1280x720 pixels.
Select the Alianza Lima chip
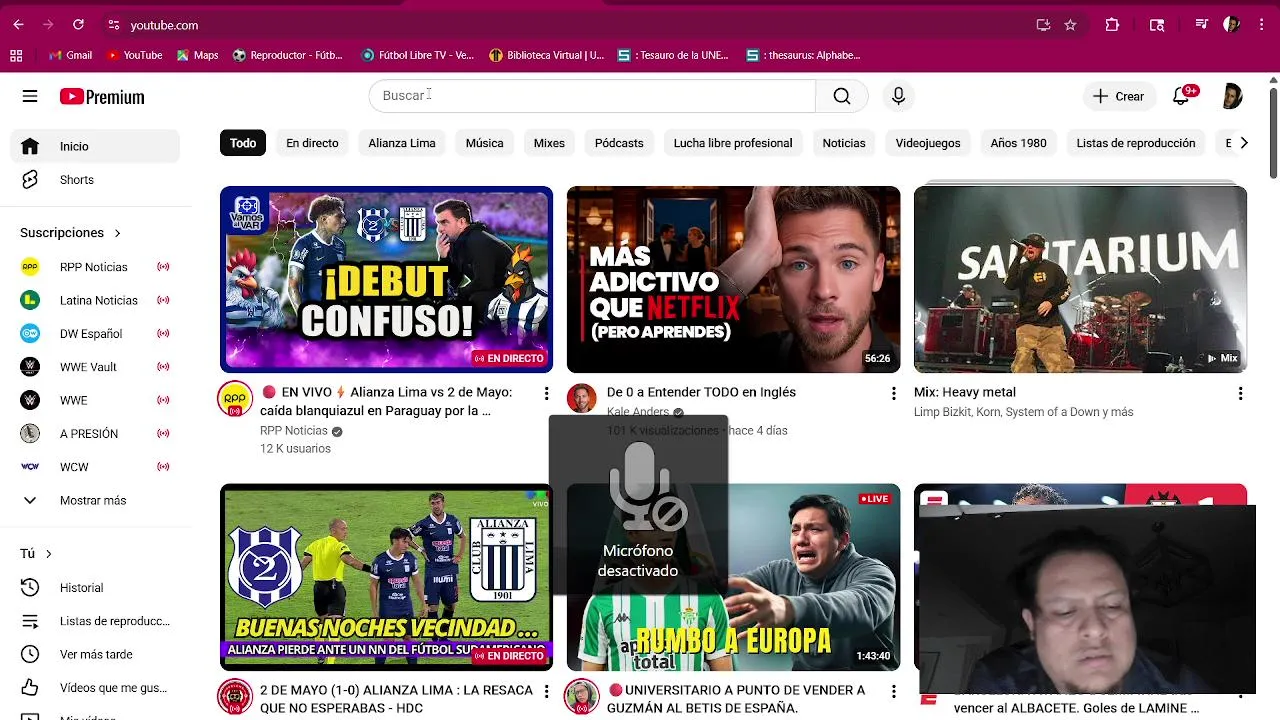pyautogui.click(x=401, y=143)
